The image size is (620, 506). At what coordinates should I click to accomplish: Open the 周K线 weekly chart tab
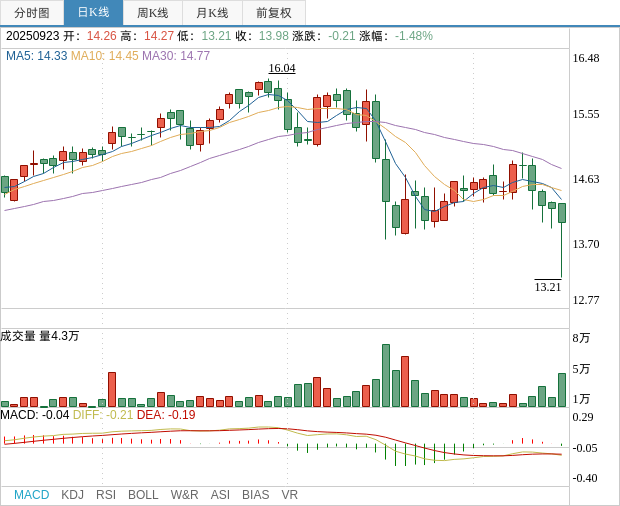[x=153, y=13]
